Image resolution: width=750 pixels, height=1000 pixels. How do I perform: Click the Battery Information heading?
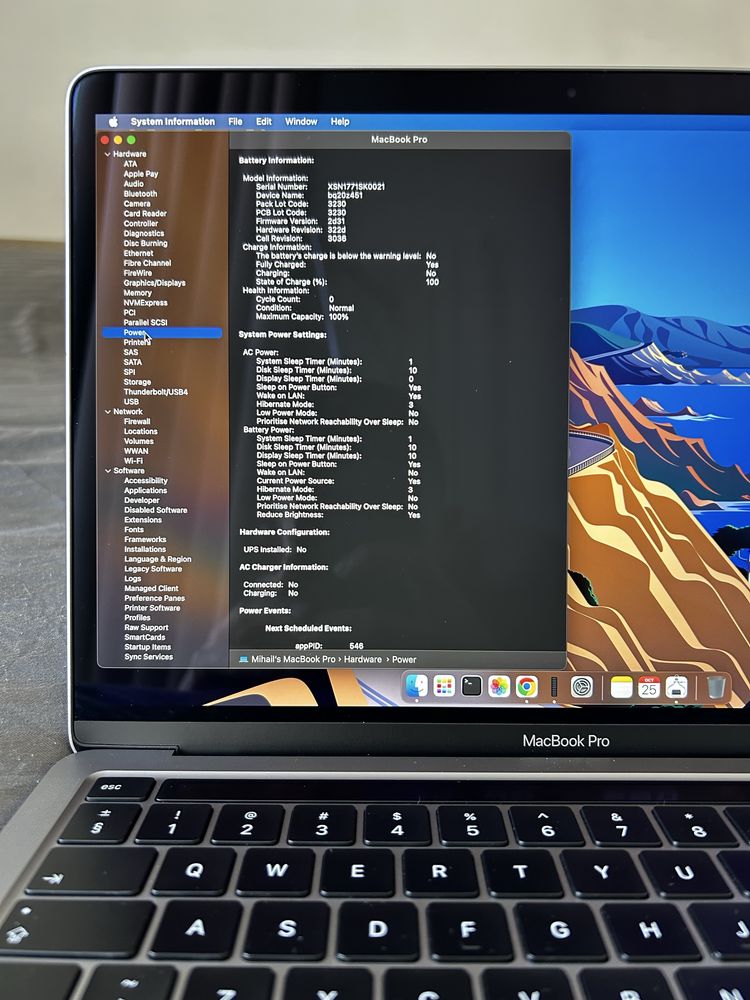276,160
